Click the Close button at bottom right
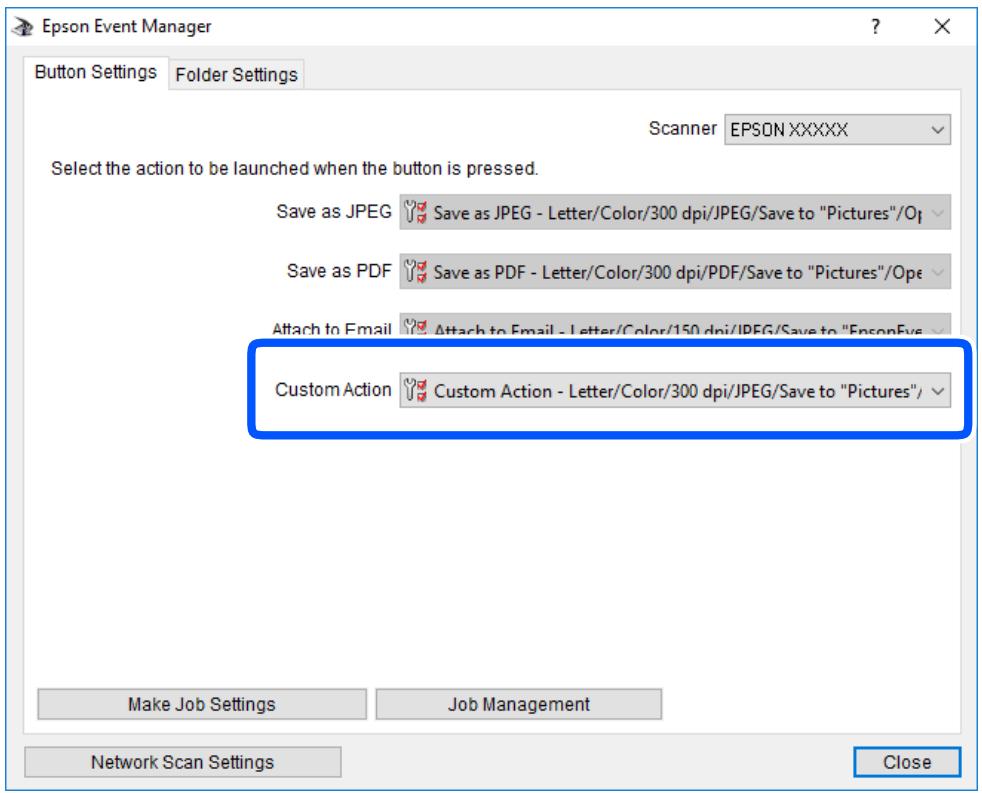The width and height of the screenshot is (982, 793). point(907,762)
